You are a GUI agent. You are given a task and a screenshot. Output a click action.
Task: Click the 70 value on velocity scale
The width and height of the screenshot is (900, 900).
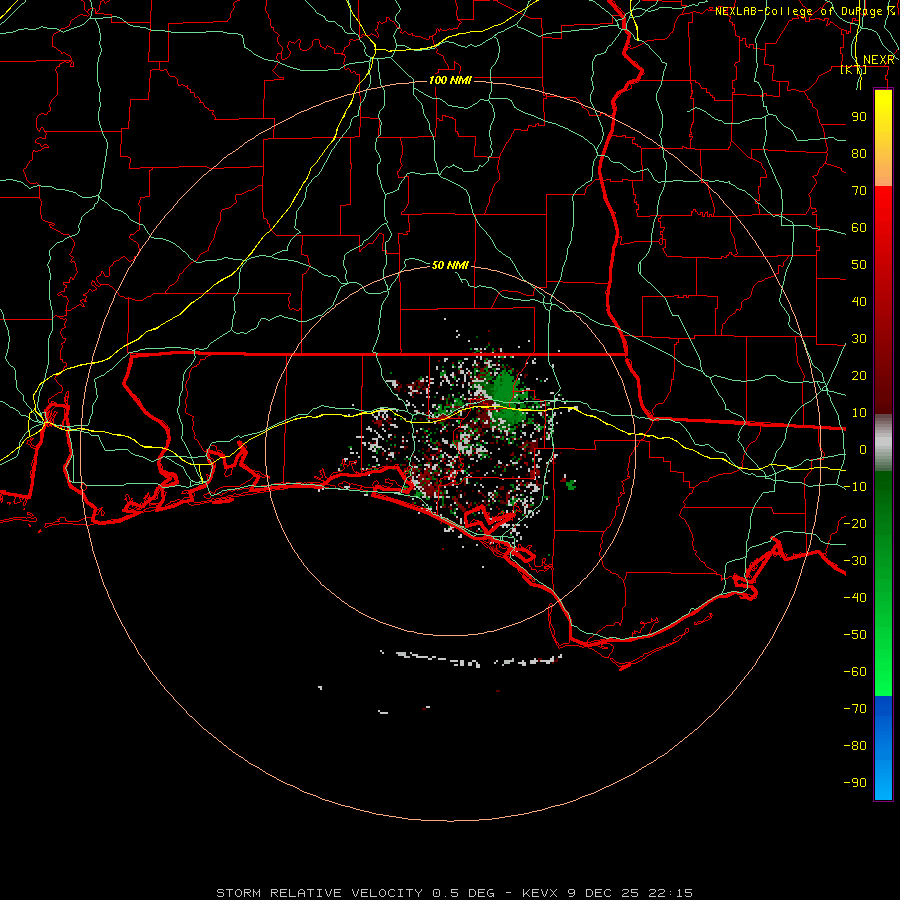click(859, 191)
